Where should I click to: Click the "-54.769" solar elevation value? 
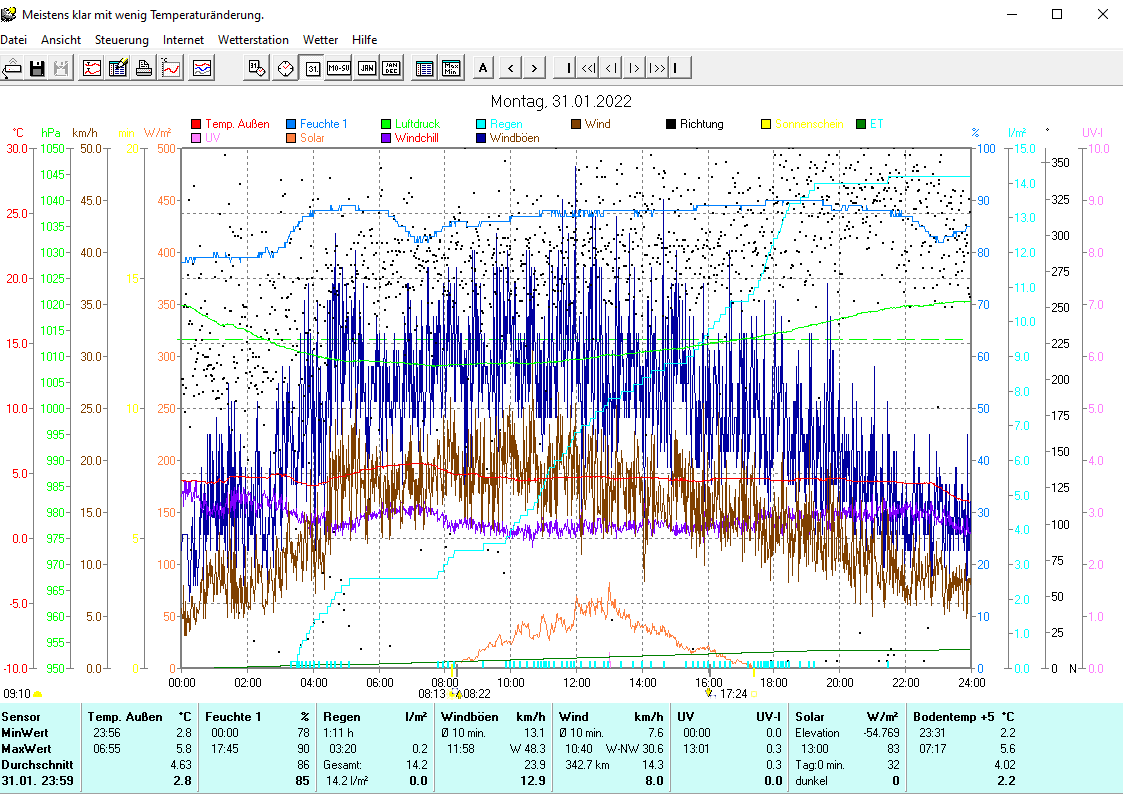[x=881, y=733]
